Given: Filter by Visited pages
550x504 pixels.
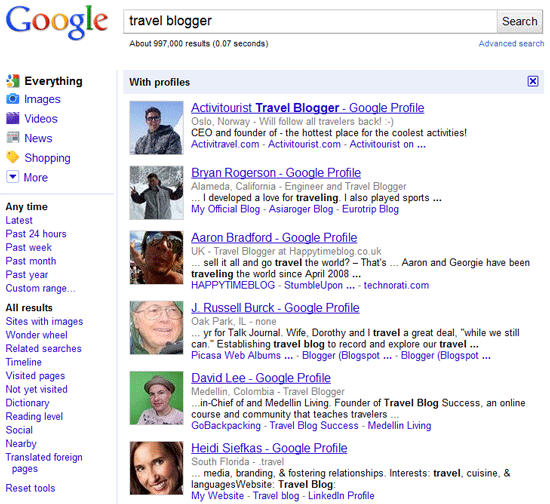Looking at the screenshot, I should [x=35, y=376].
